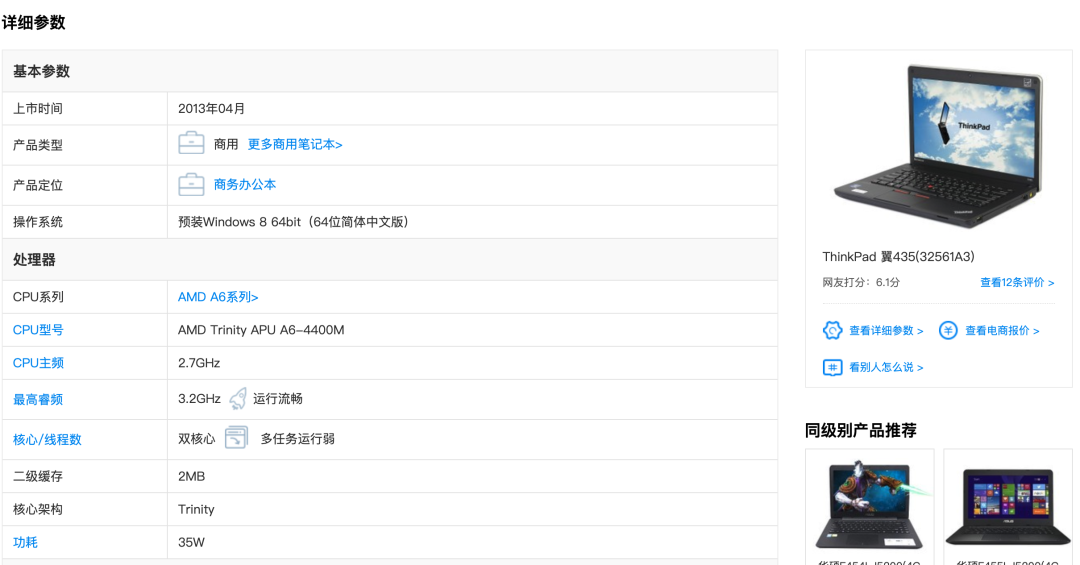Click the 双核心 value
The width and height of the screenshot is (1080, 565).
pyautogui.click(x=196, y=439)
